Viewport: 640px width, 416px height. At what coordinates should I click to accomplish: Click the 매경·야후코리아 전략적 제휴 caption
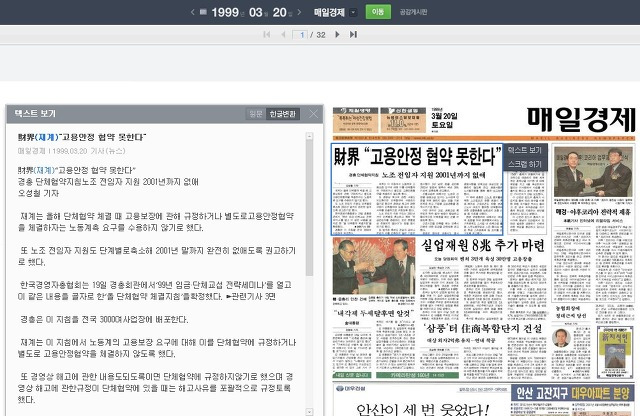point(593,211)
